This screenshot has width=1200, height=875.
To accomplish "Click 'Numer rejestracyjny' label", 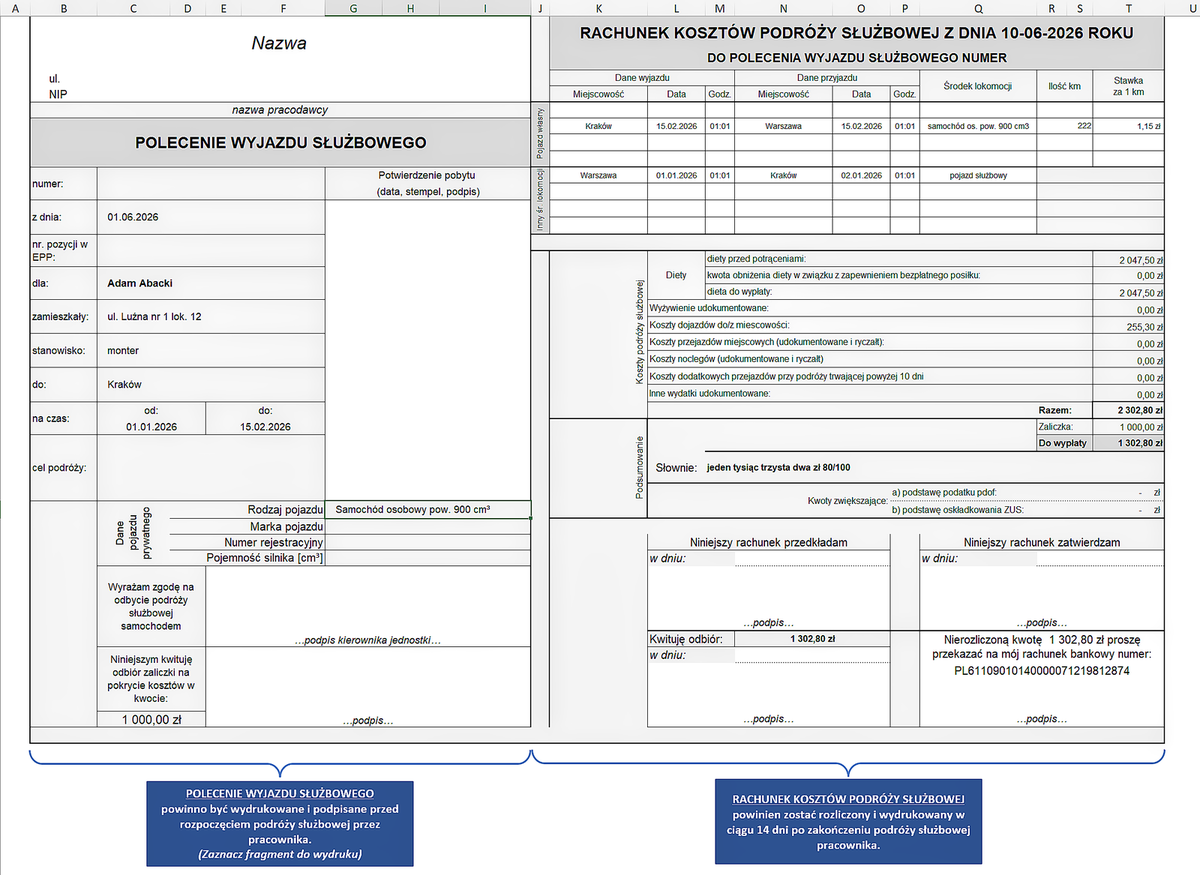I will click(x=272, y=542).
